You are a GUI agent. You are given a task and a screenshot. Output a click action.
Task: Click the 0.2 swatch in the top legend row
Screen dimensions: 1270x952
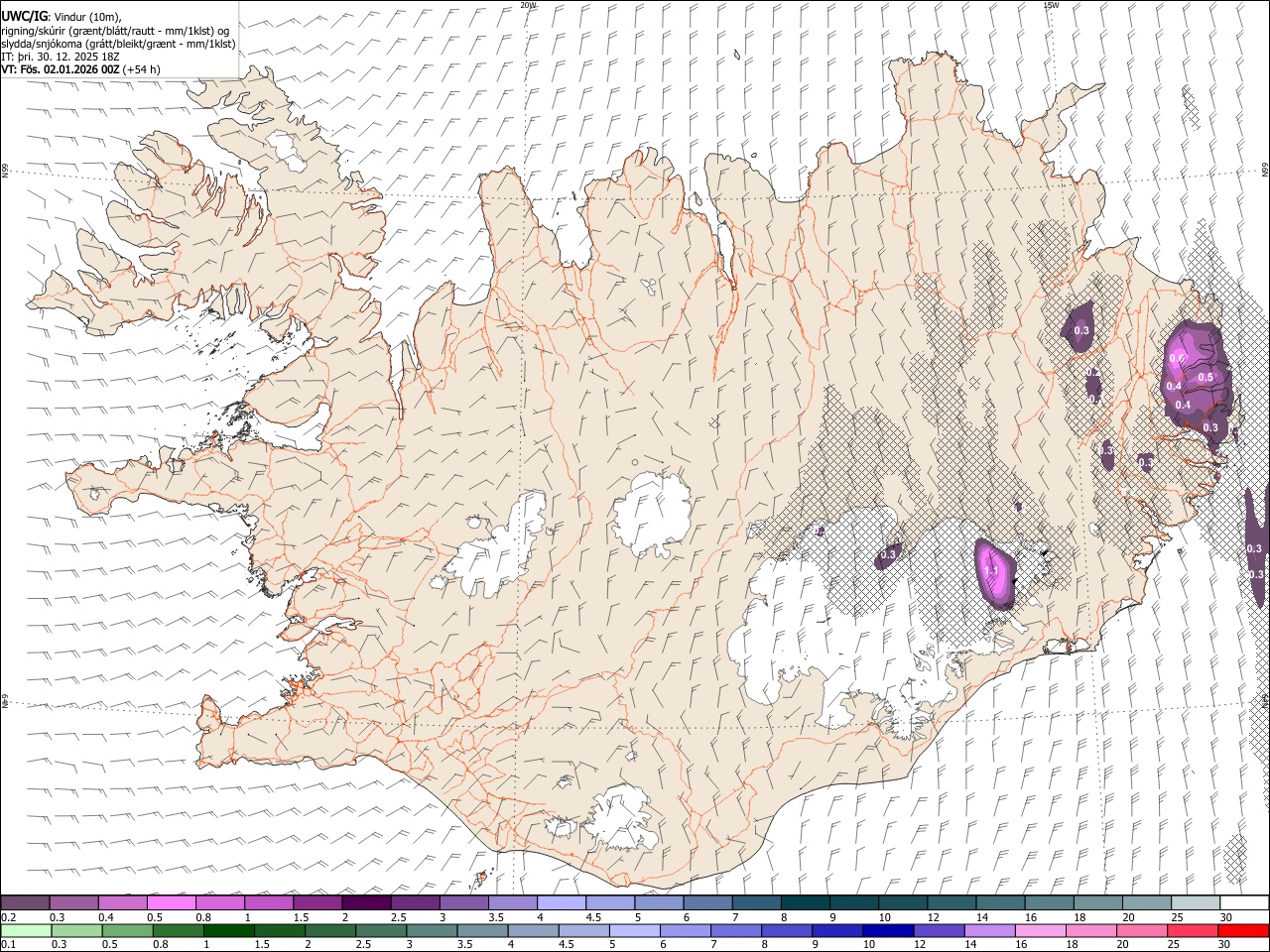click(25, 902)
